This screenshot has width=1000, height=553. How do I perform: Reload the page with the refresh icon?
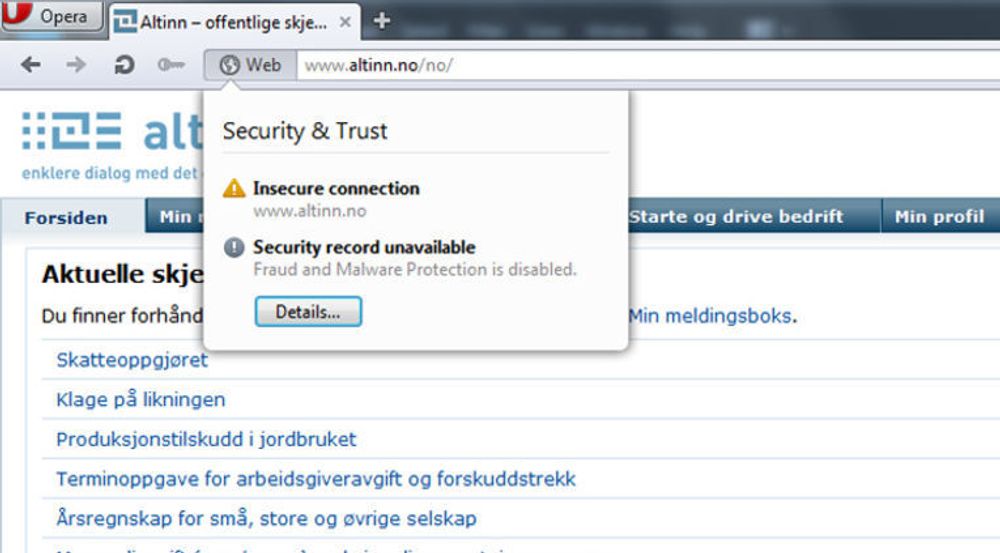click(x=124, y=64)
